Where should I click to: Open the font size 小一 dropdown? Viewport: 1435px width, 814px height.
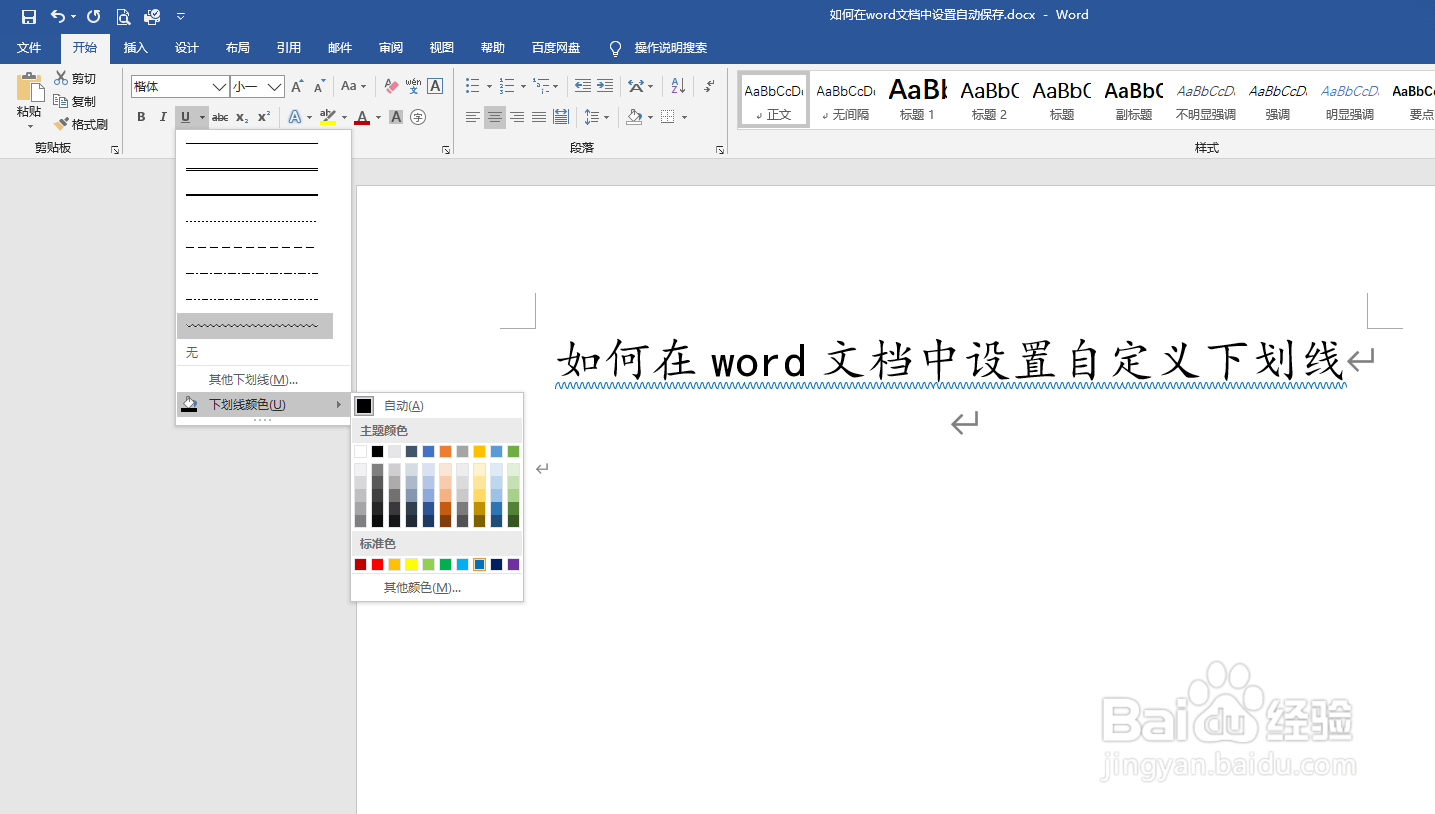pyautogui.click(x=275, y=87)
